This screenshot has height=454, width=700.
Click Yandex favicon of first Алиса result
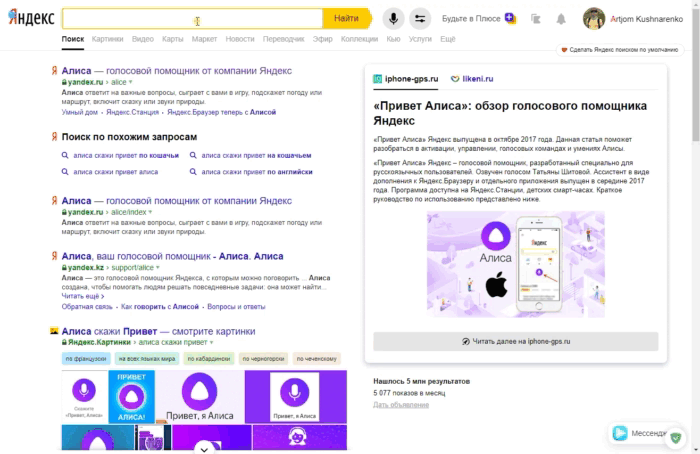coord(54,71)
